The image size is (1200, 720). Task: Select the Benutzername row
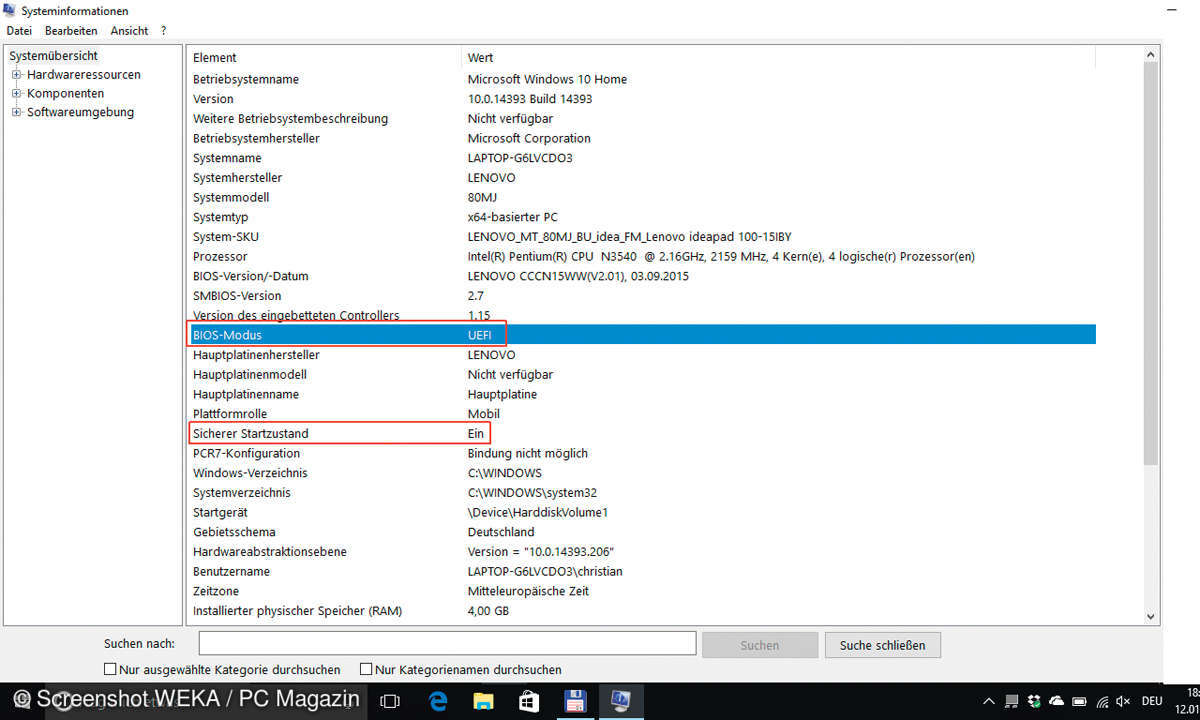coord(641,572)
